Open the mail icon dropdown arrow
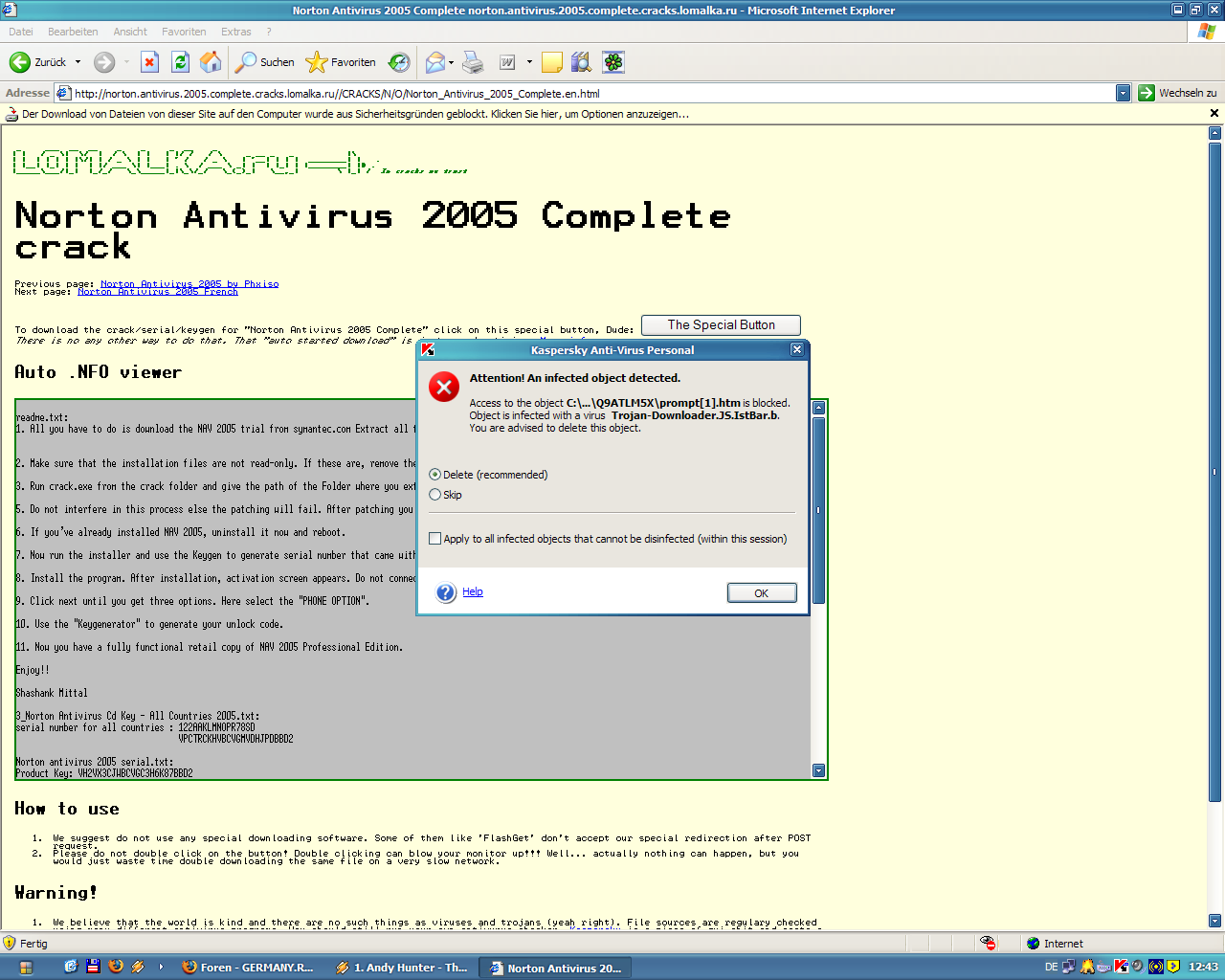Screen dimensions: 1225x980 (x=451, y=63)
